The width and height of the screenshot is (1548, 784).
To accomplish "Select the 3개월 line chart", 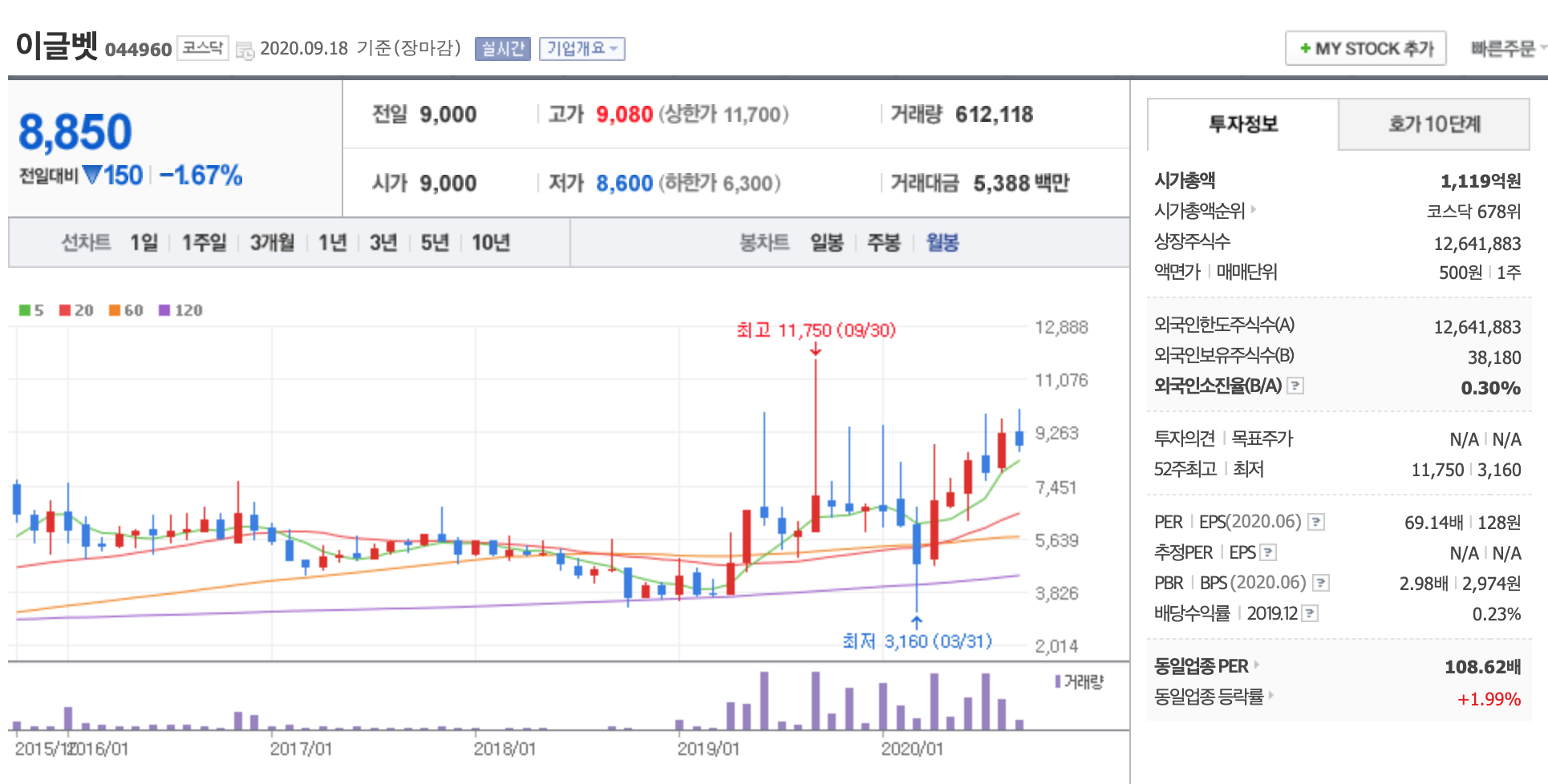I will (x=272, y=242).
